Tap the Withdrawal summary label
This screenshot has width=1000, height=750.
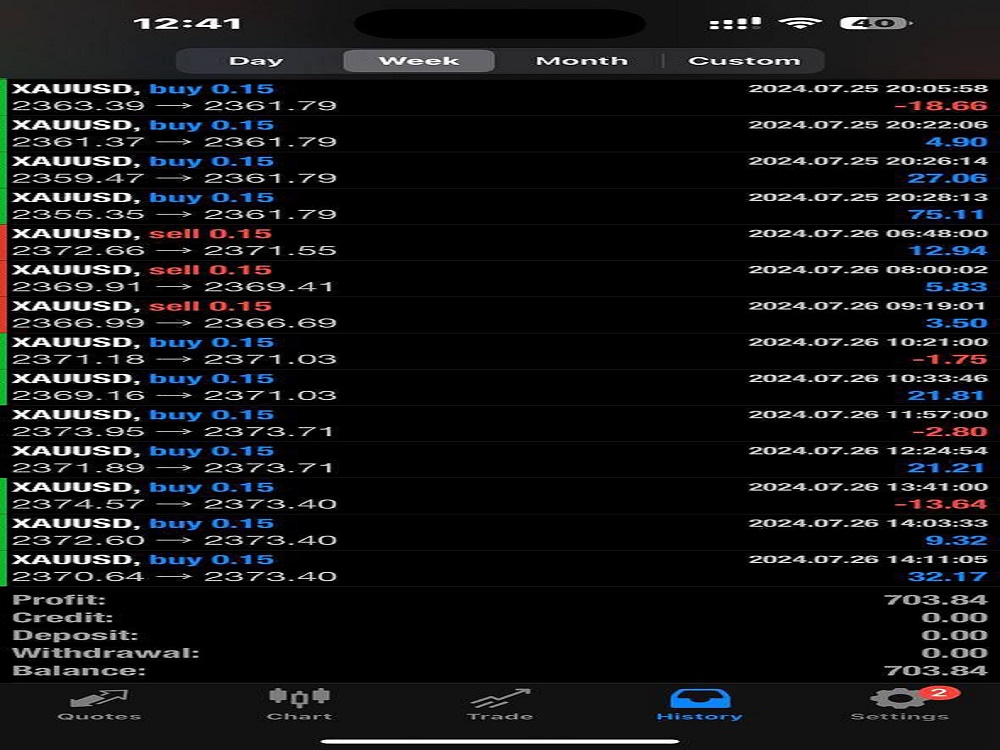point(106,654)
